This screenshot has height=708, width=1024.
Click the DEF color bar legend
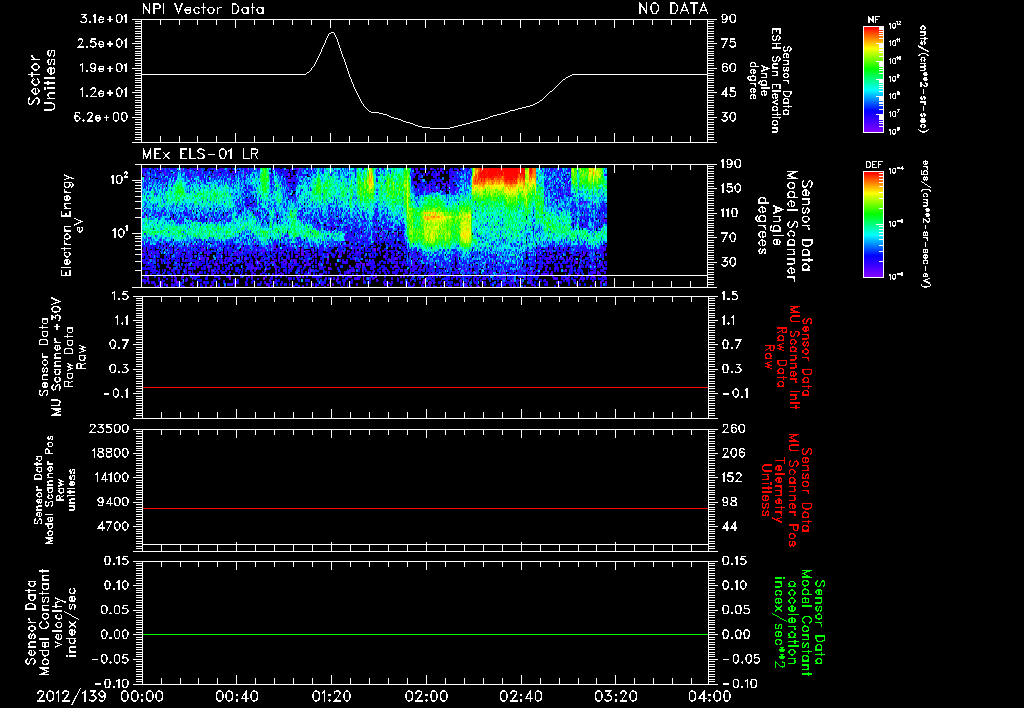click(x=873, y=224)
